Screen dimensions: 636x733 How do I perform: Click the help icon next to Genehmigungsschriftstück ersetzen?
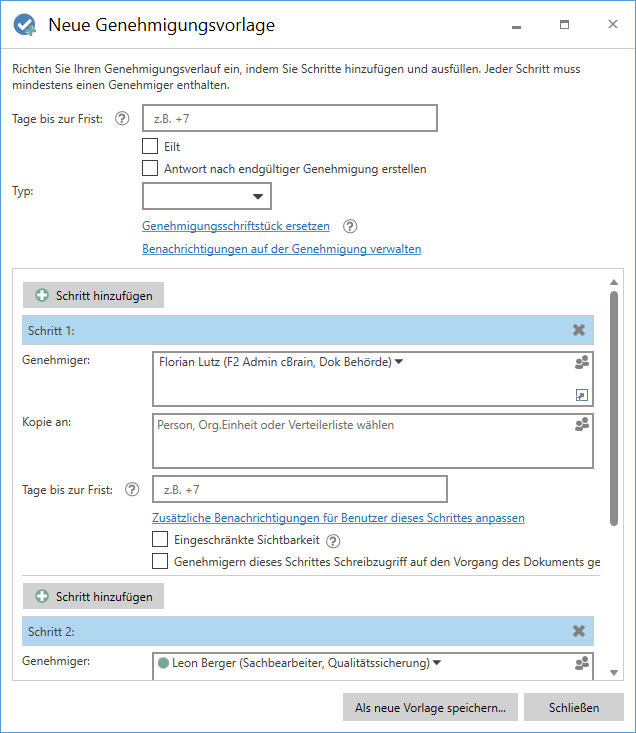coord(350,226)
